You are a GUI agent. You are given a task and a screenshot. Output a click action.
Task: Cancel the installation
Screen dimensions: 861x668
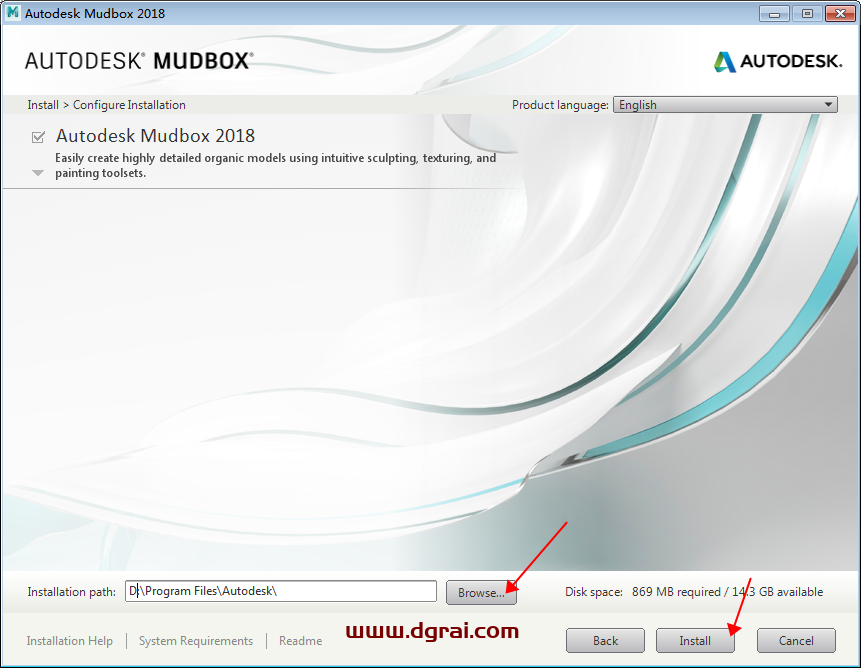pyautogui.click(x=796, y=641)
